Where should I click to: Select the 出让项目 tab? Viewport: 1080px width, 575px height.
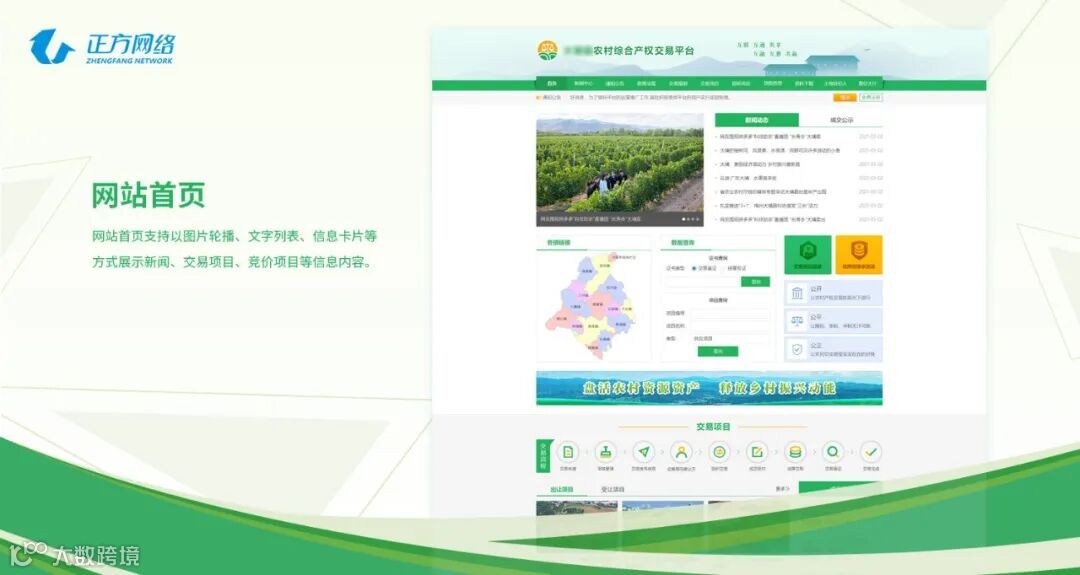pyautogui.click(x=561, y=490)
